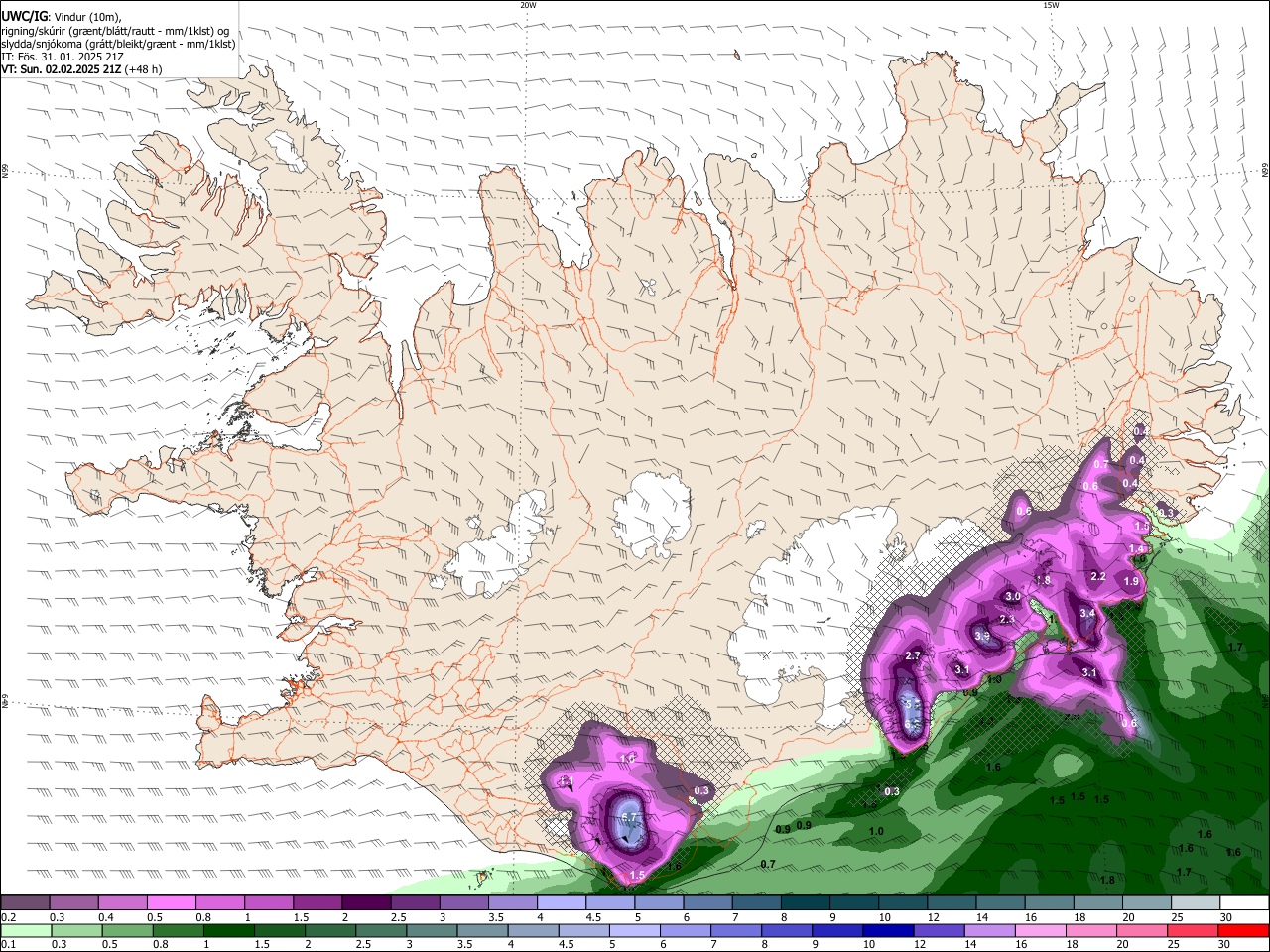Select the light pink rain swatch labeled 16
Viewport: 1270px width, 952px height.
[1040, 930]
